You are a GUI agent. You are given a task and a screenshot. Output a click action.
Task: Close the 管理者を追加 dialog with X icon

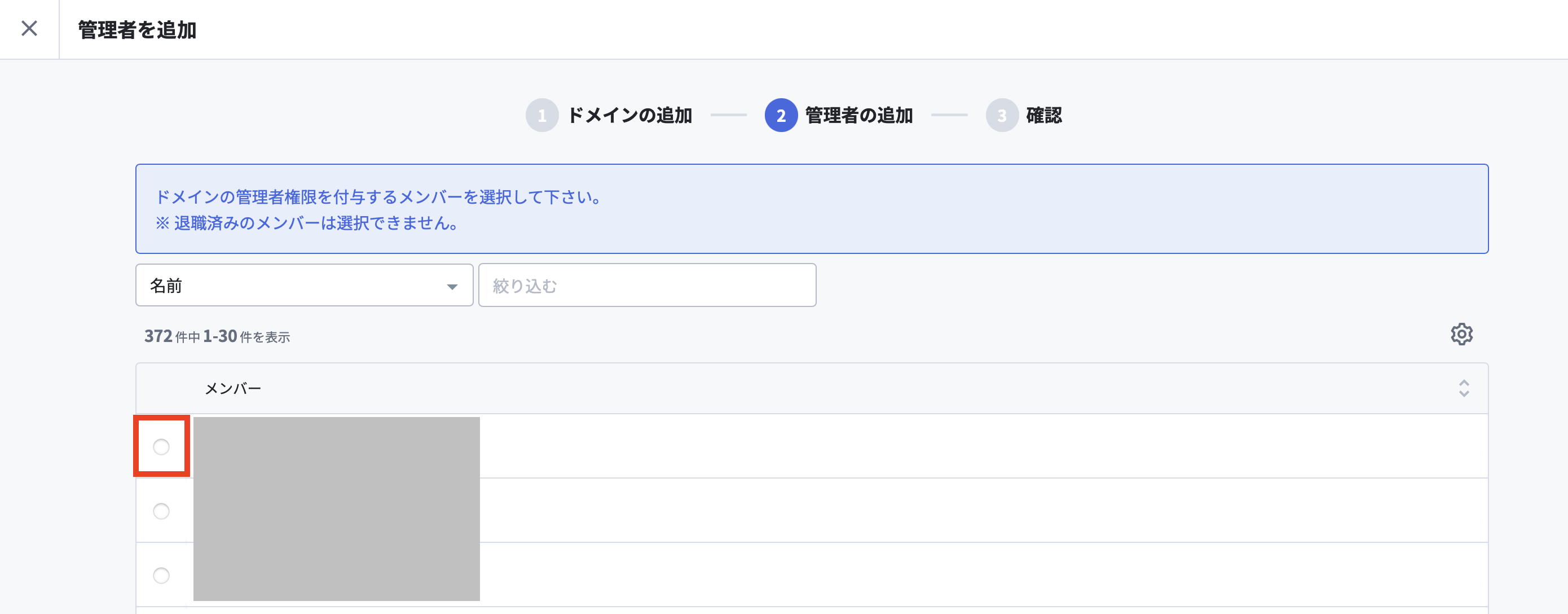point(29,29)
